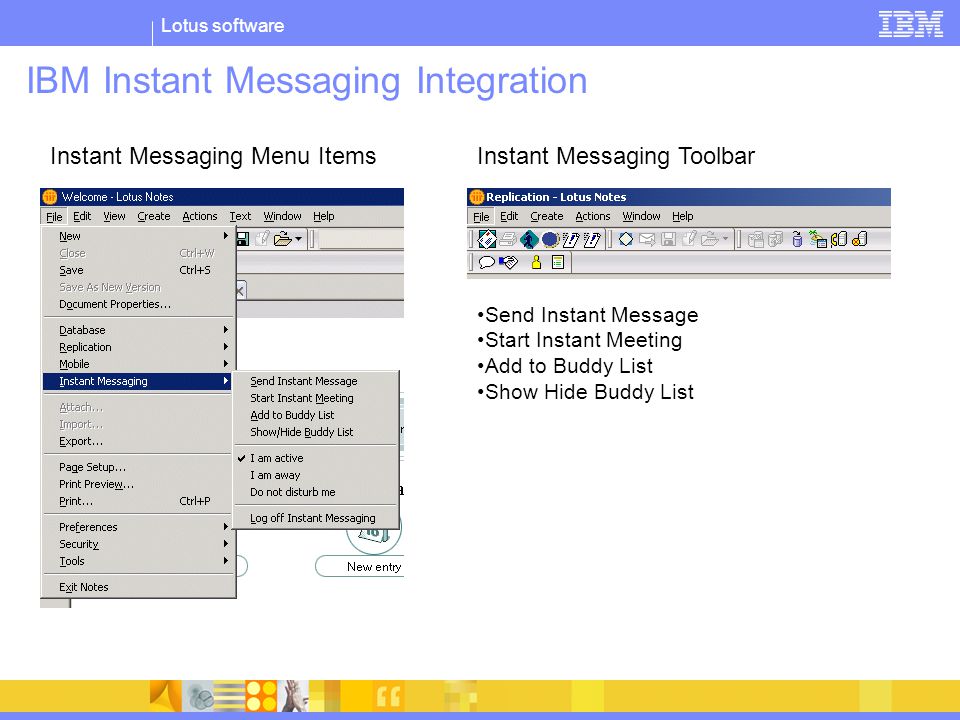The width and height of the screenshot is (960, 720).
Task: Open the Edit menu in Welcome window
Action: (82, 216)
